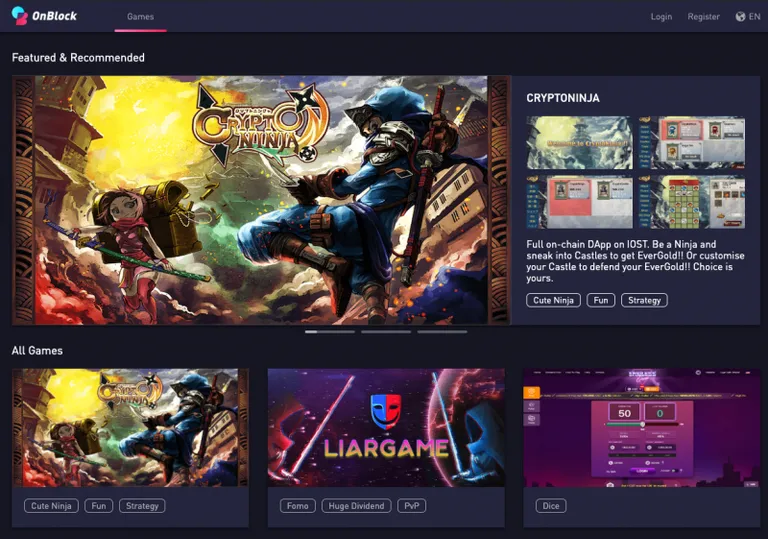768x539 pixels.
Task: Open the EN language selector
Action: click(x=754, y=17)
